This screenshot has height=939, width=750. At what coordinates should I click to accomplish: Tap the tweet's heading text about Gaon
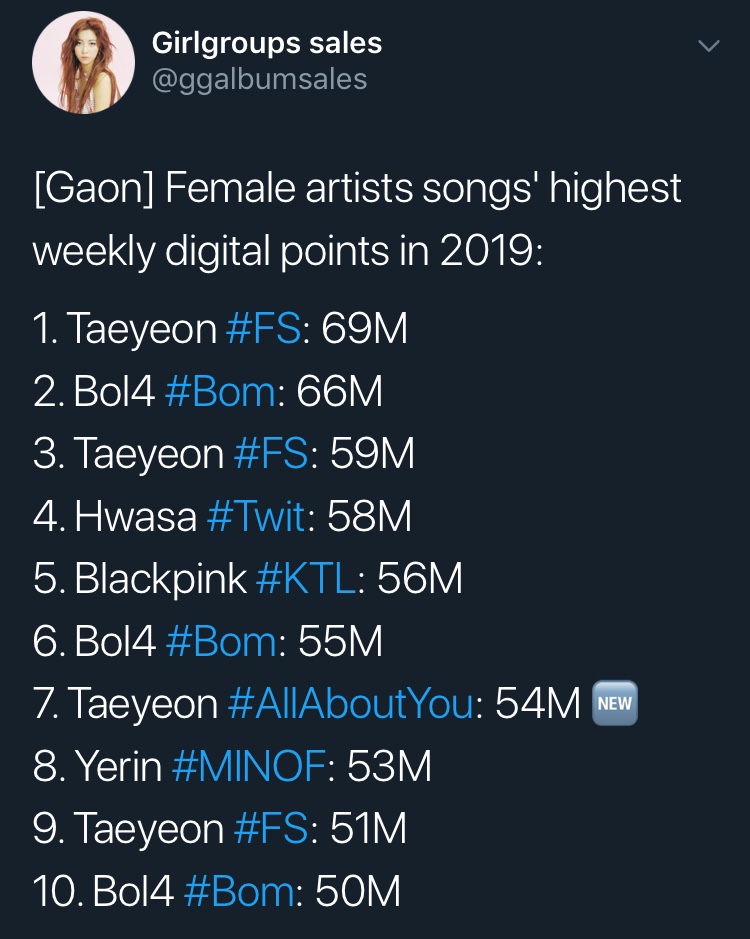(357, 219)
